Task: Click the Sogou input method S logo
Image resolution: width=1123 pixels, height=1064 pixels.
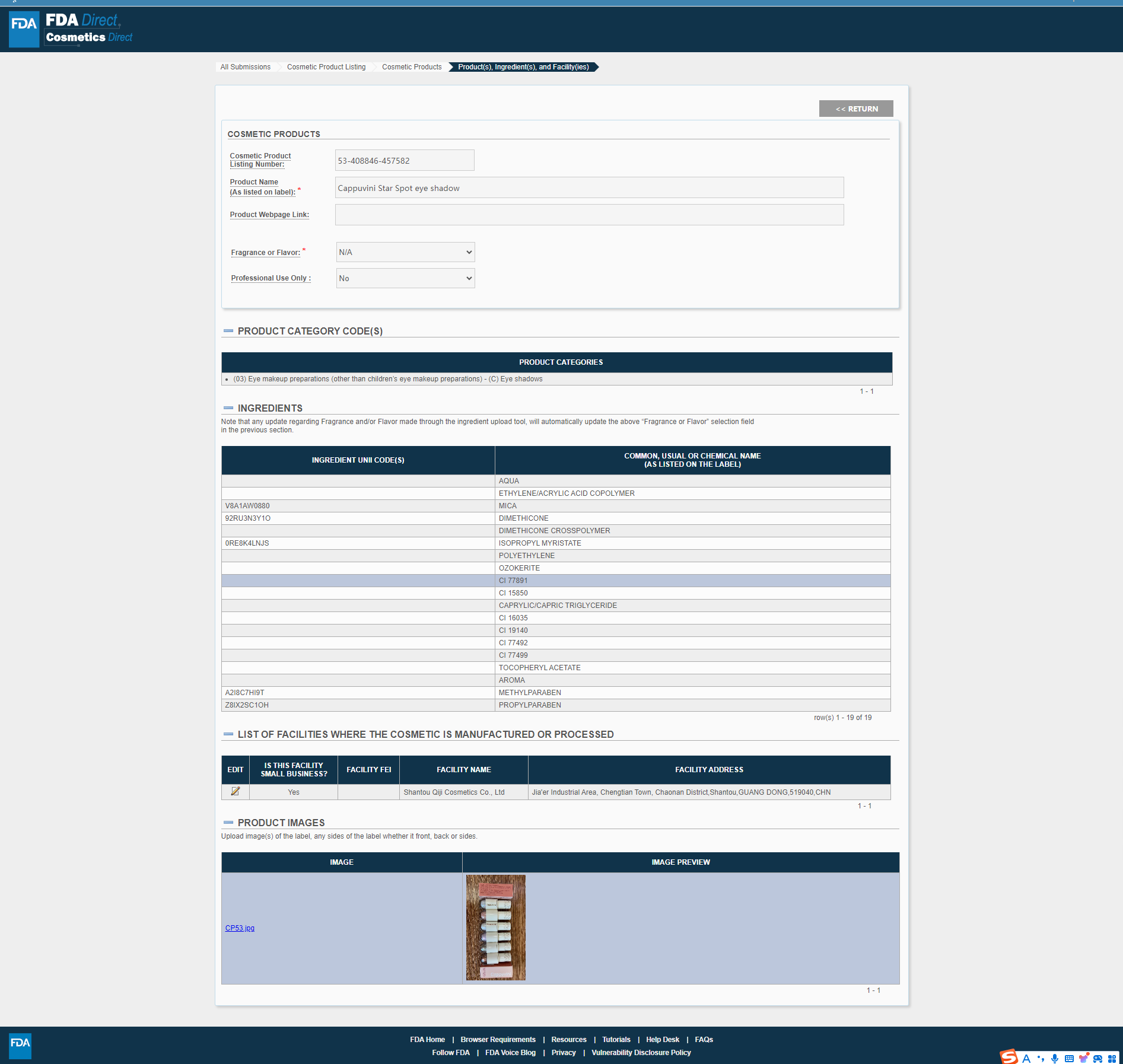Action: (1009, 1057)
